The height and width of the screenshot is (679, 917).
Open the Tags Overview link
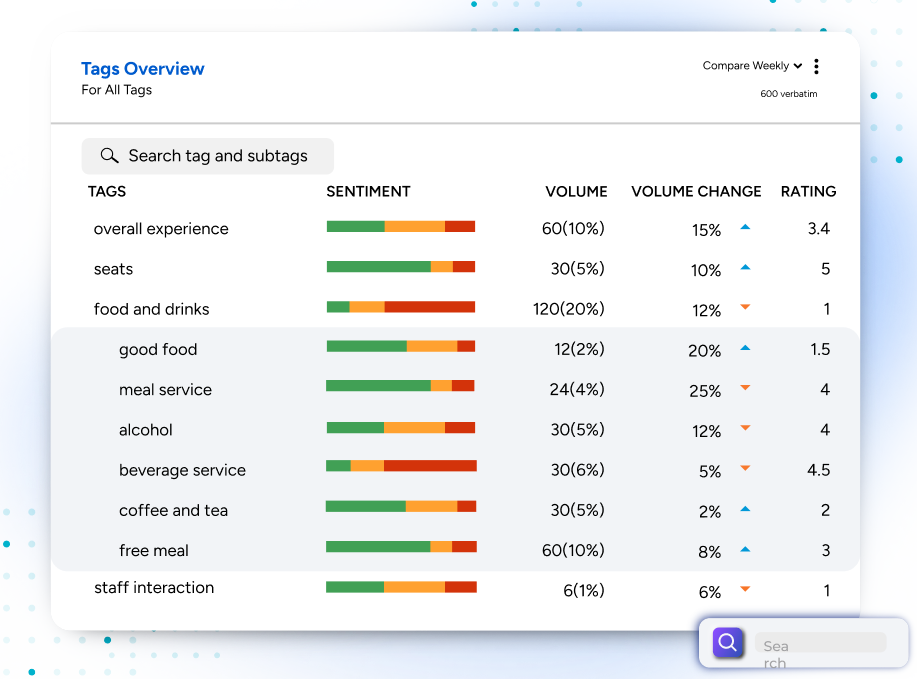tap(142, 68)
